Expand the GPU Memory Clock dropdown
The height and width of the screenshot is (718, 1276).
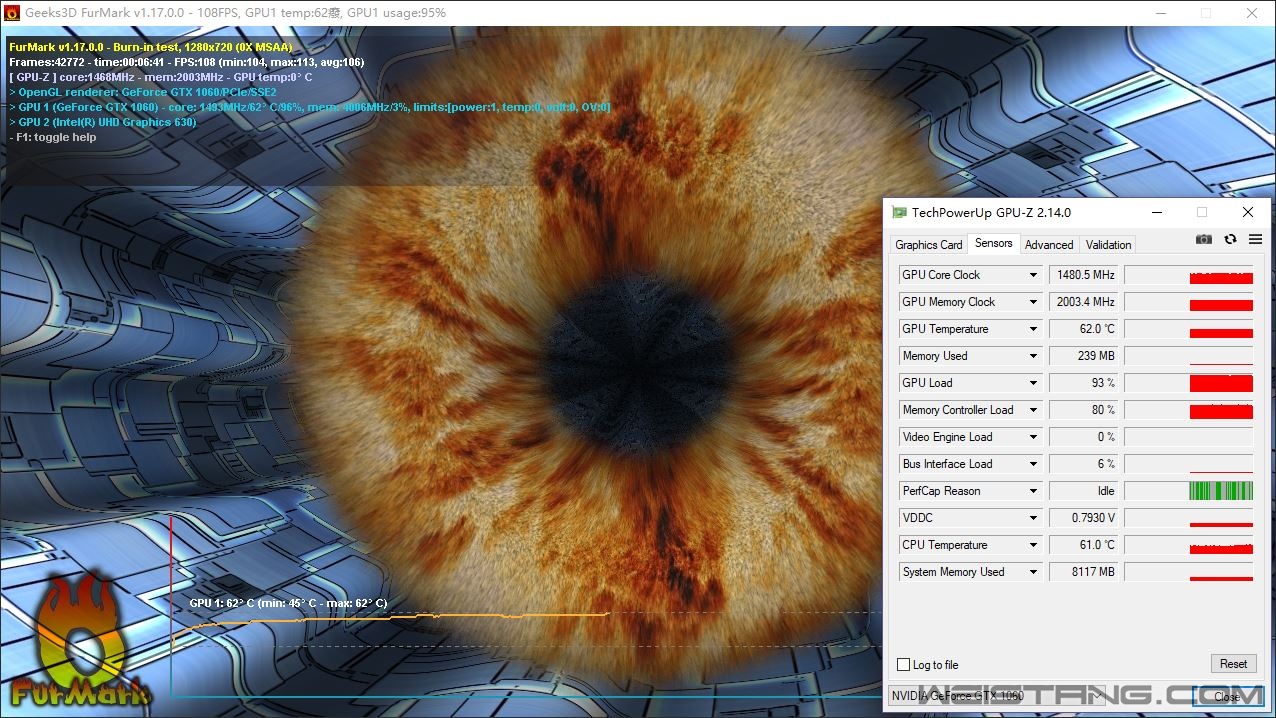click(x=1034, y=302)
